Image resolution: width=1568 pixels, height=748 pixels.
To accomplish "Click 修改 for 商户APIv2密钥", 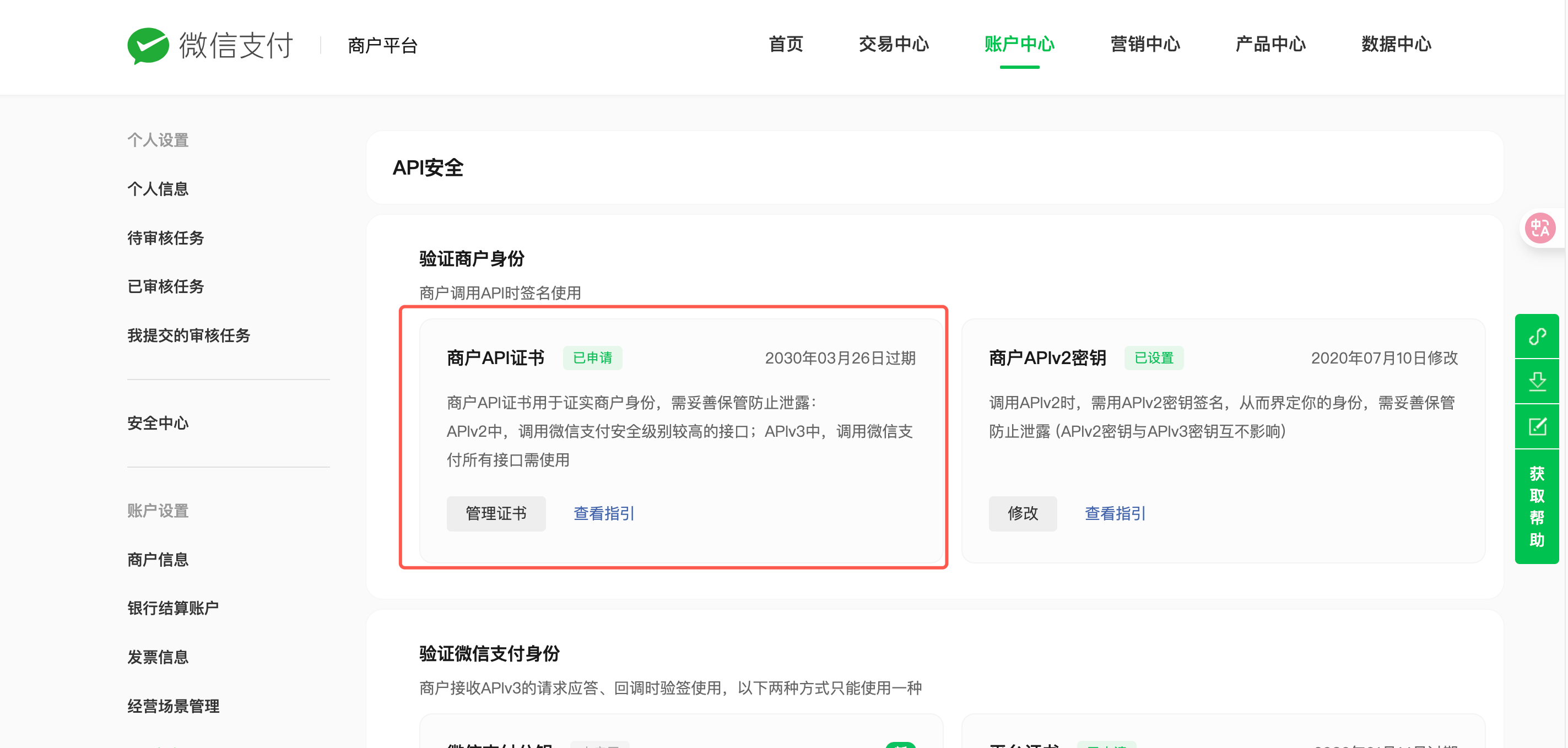I will pos(1023,513).
